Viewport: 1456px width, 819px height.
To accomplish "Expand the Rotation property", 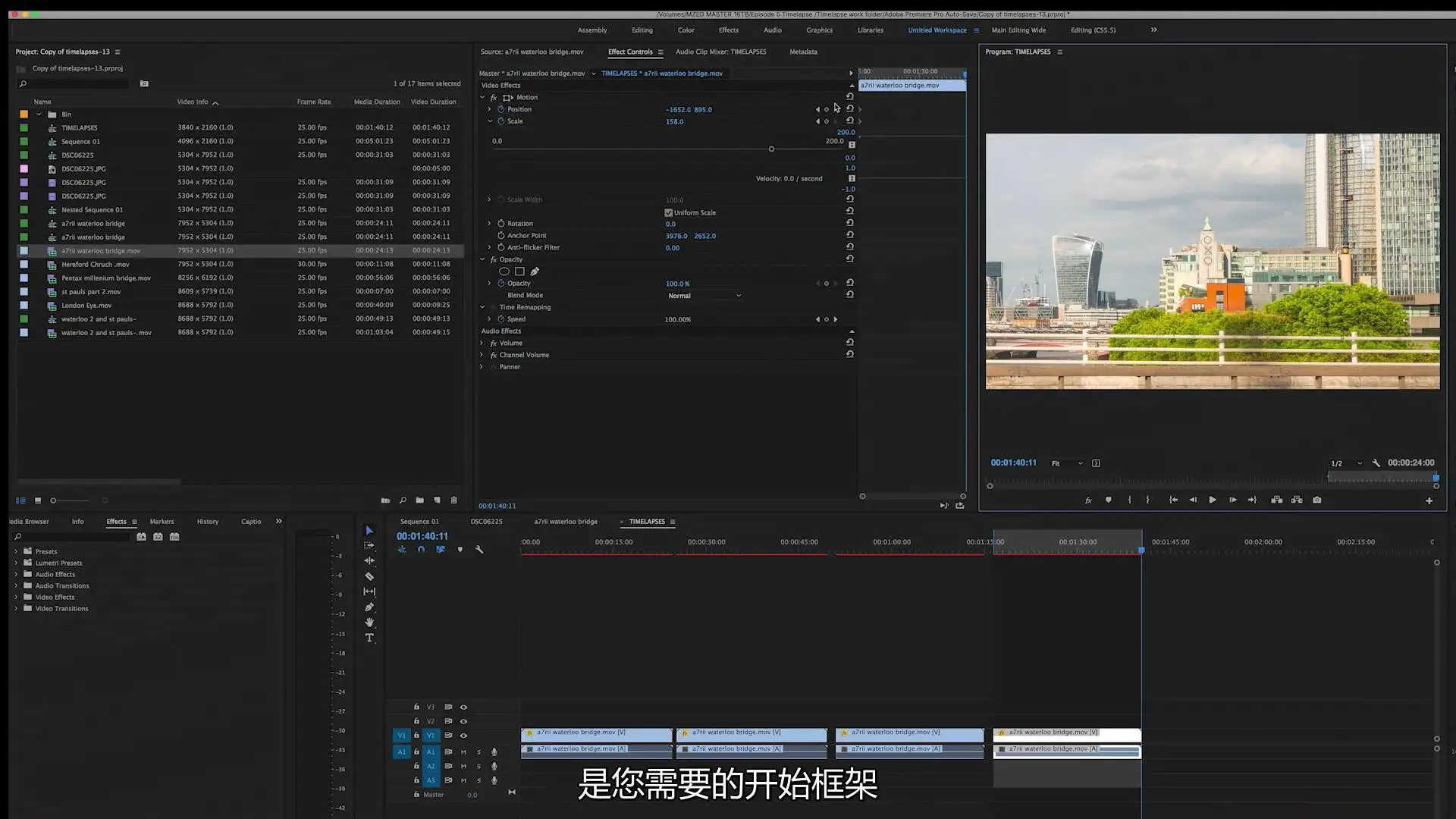I will [x=489, y=224].
